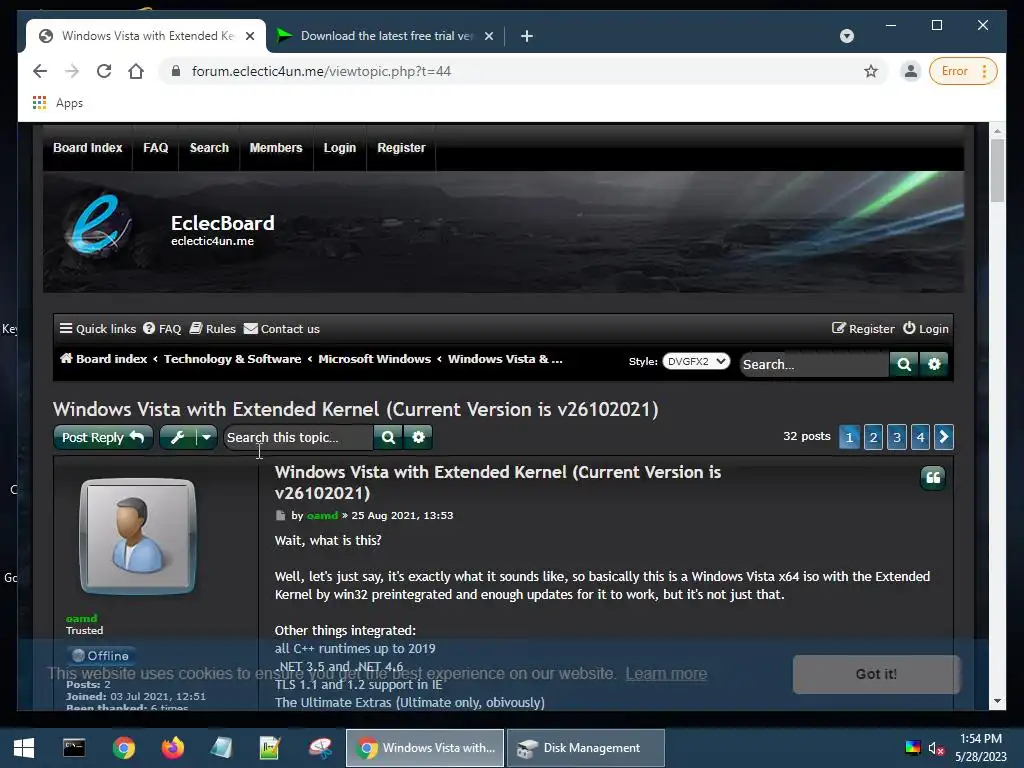Click the Error update button
The width and height of the screenshot is (1024, 768).
963,71
